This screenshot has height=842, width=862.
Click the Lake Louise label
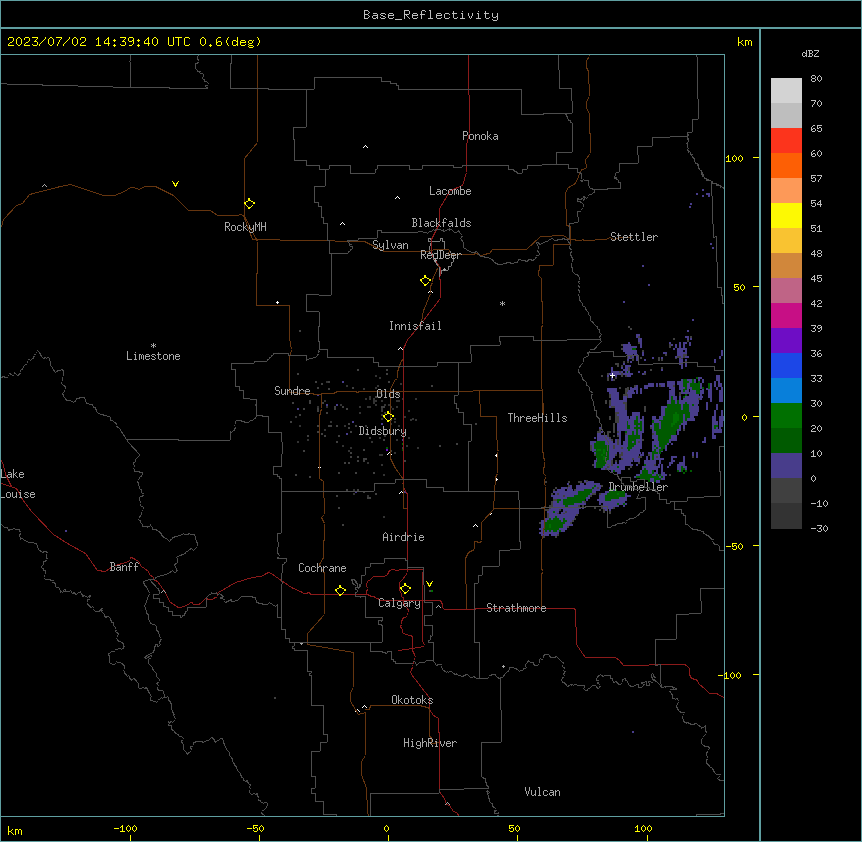(x=18, y=484)
